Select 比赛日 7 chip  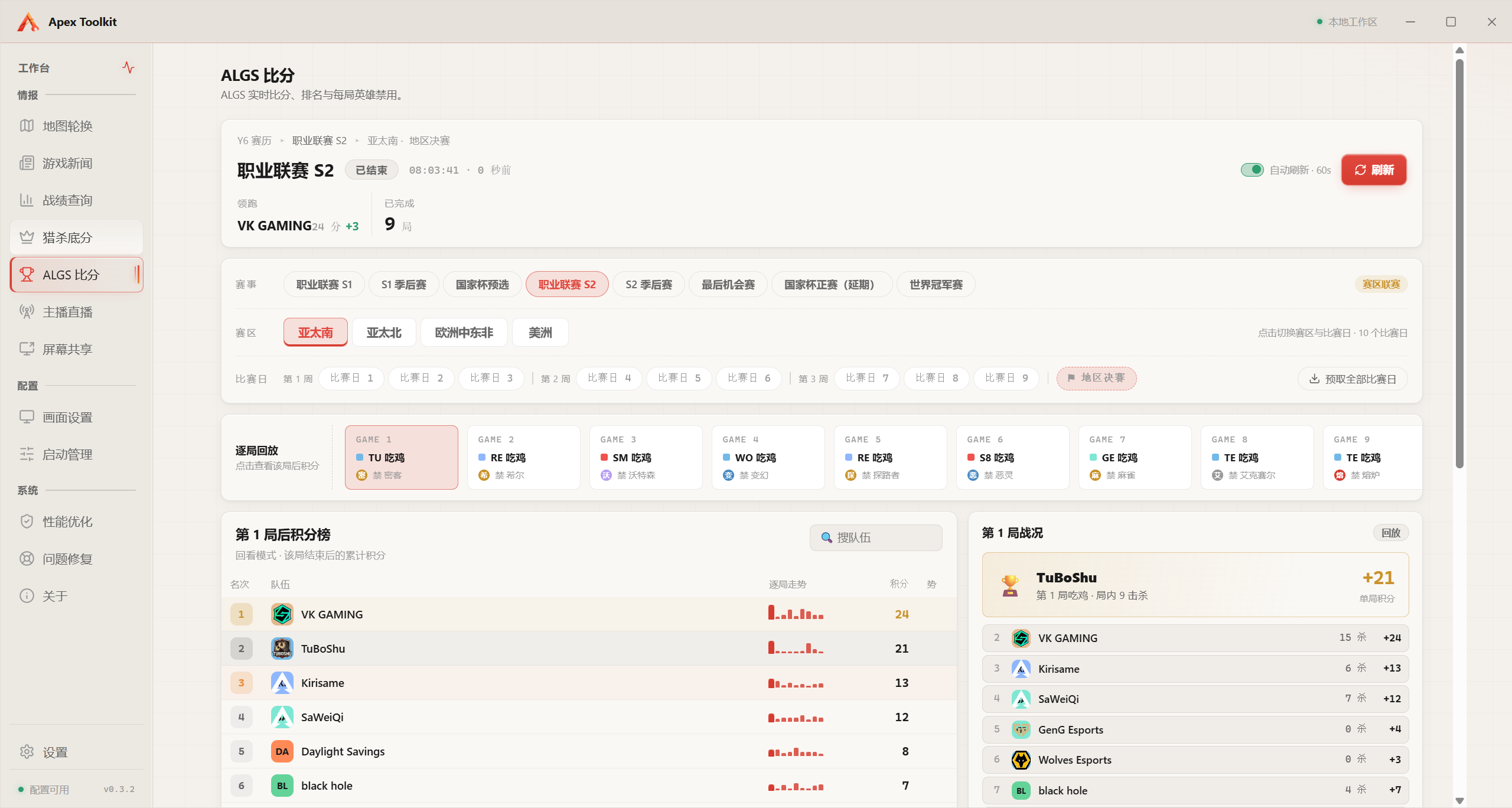867,378
